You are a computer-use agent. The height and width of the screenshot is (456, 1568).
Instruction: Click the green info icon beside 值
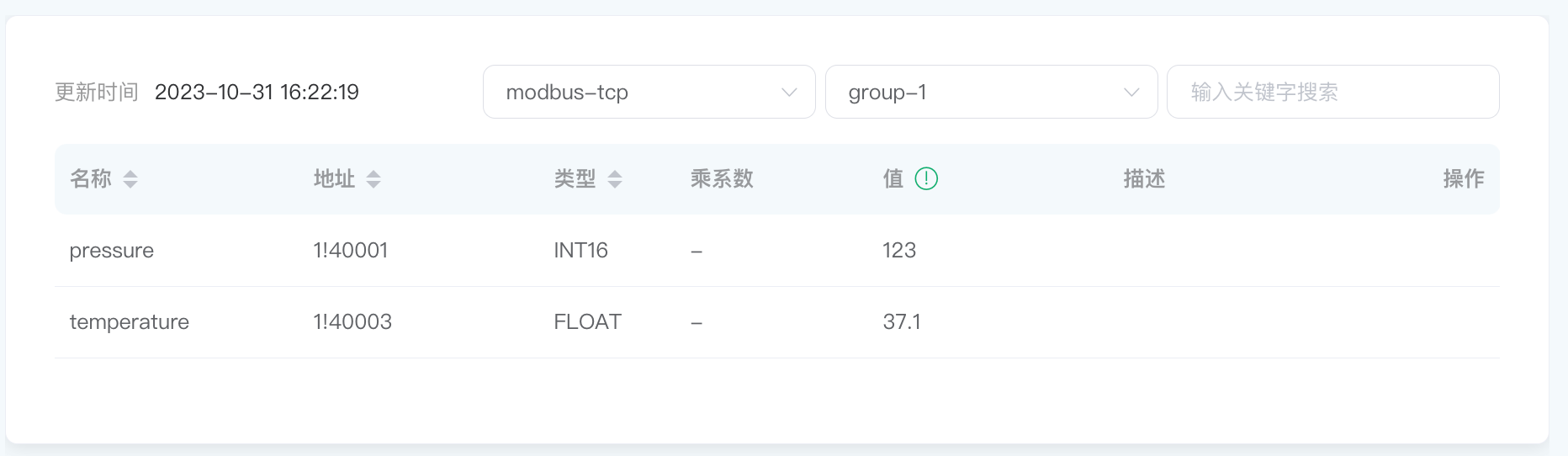point(926,178)
